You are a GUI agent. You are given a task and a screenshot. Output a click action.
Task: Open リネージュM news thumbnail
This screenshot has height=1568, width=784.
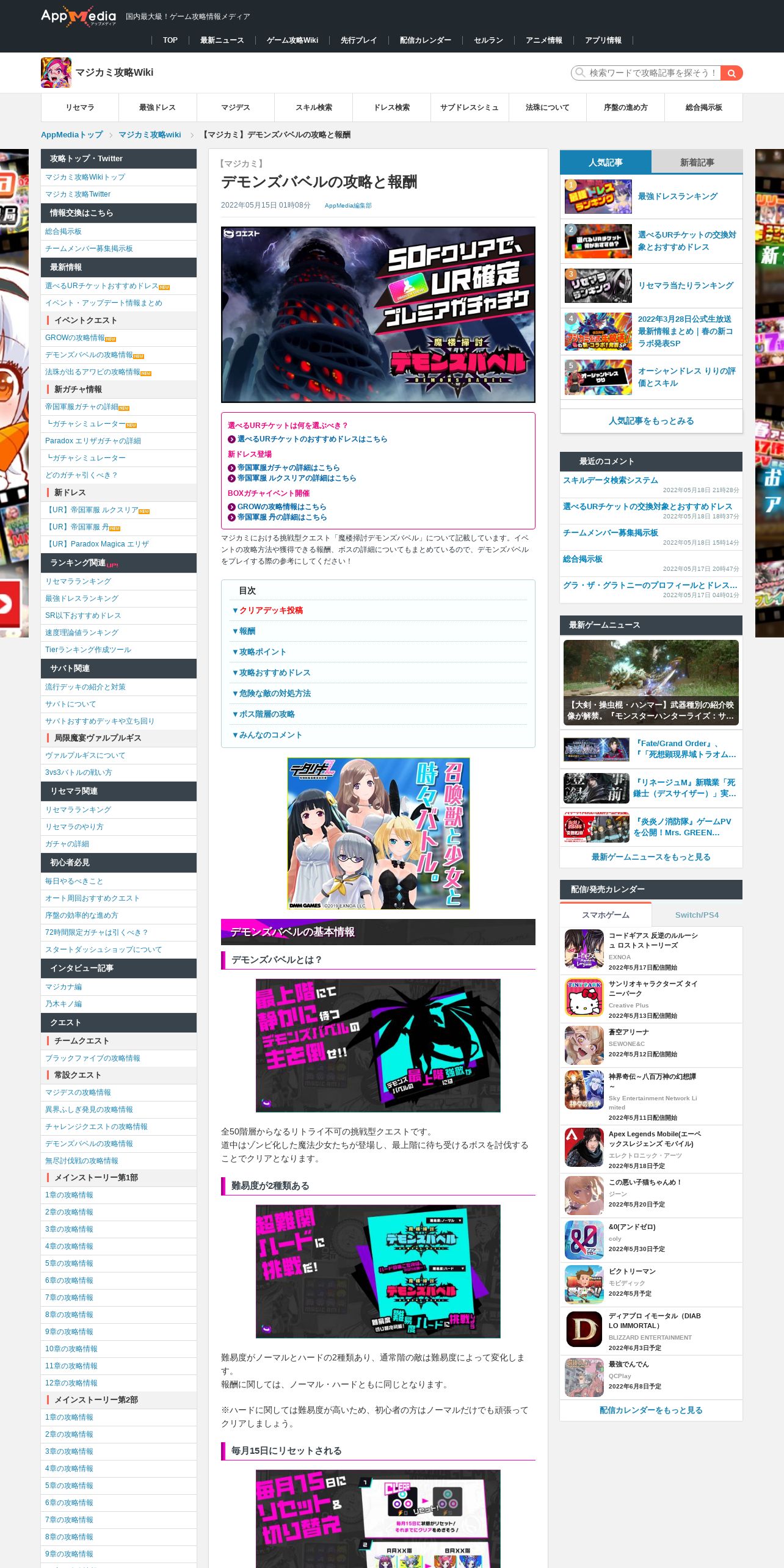[597, 788]
